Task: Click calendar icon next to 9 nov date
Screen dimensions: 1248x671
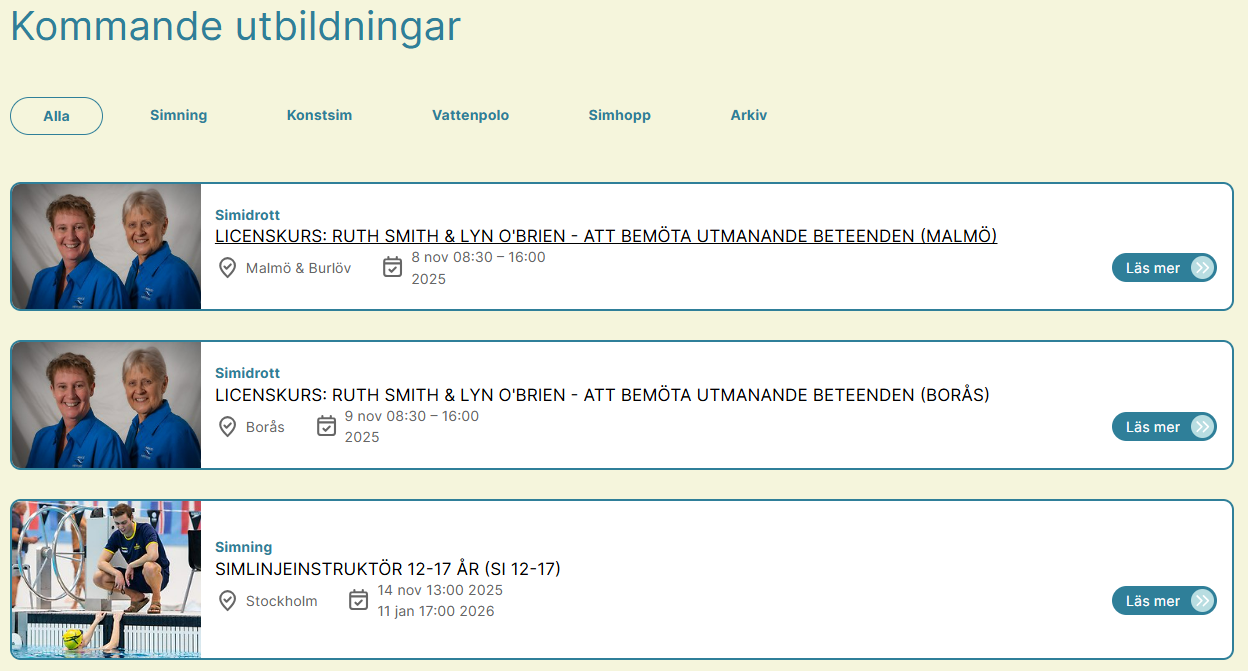Action: [326, 426]
